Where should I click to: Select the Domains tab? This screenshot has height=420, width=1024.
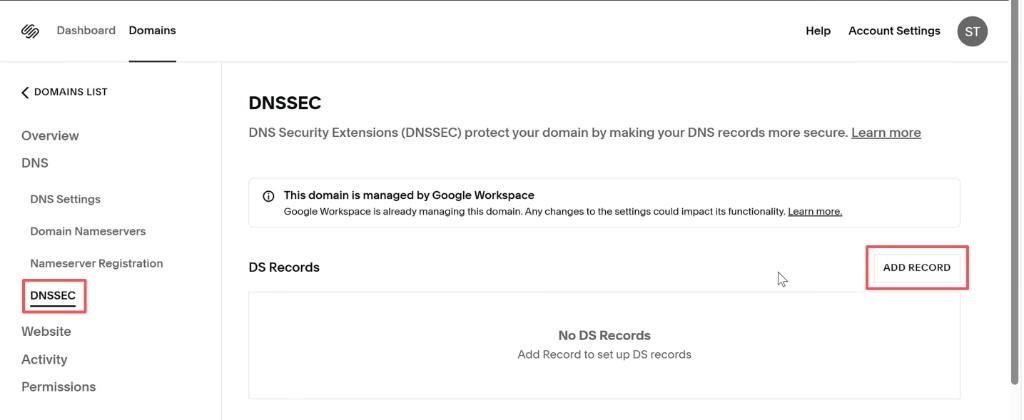click(152, 31)
